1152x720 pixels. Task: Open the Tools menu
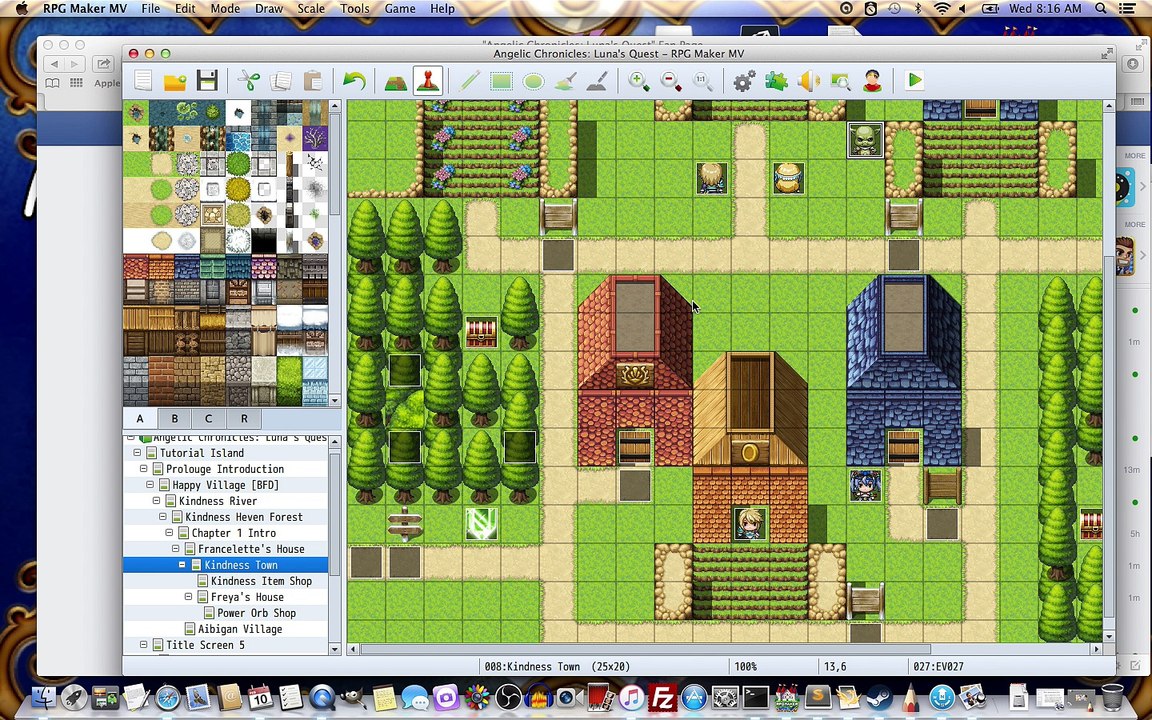pos(355,9)
